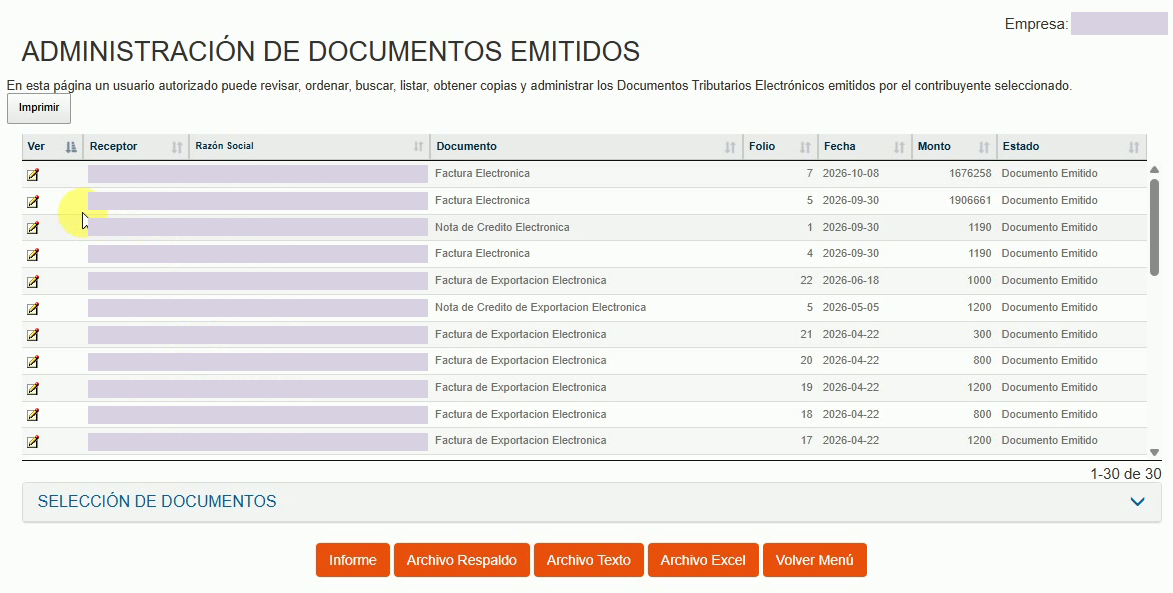
Task: Click the date 2026-06-18
Action: click(851, 280)
